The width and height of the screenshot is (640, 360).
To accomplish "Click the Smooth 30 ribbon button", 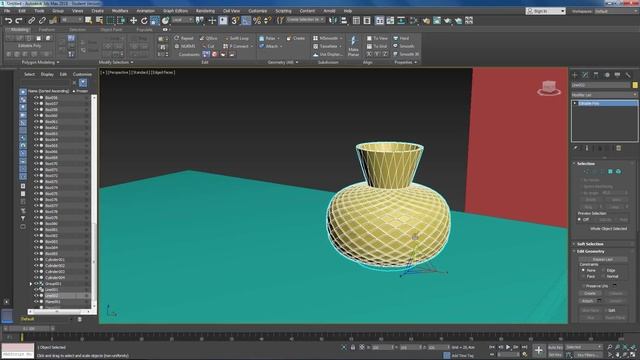I will 406,54.
